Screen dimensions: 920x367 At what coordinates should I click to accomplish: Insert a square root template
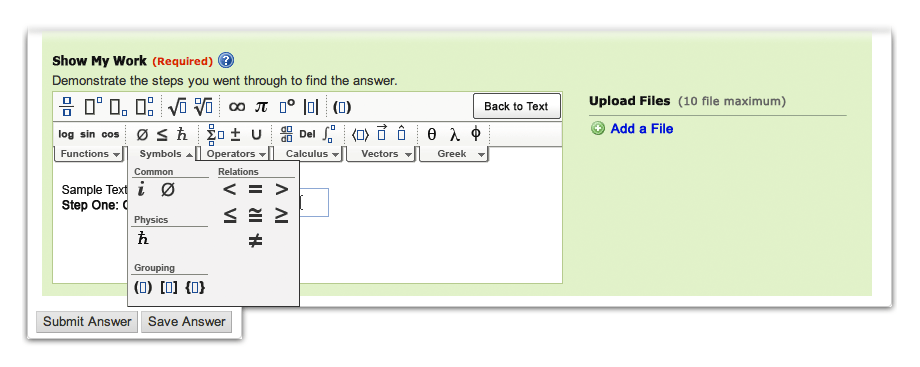177,107
